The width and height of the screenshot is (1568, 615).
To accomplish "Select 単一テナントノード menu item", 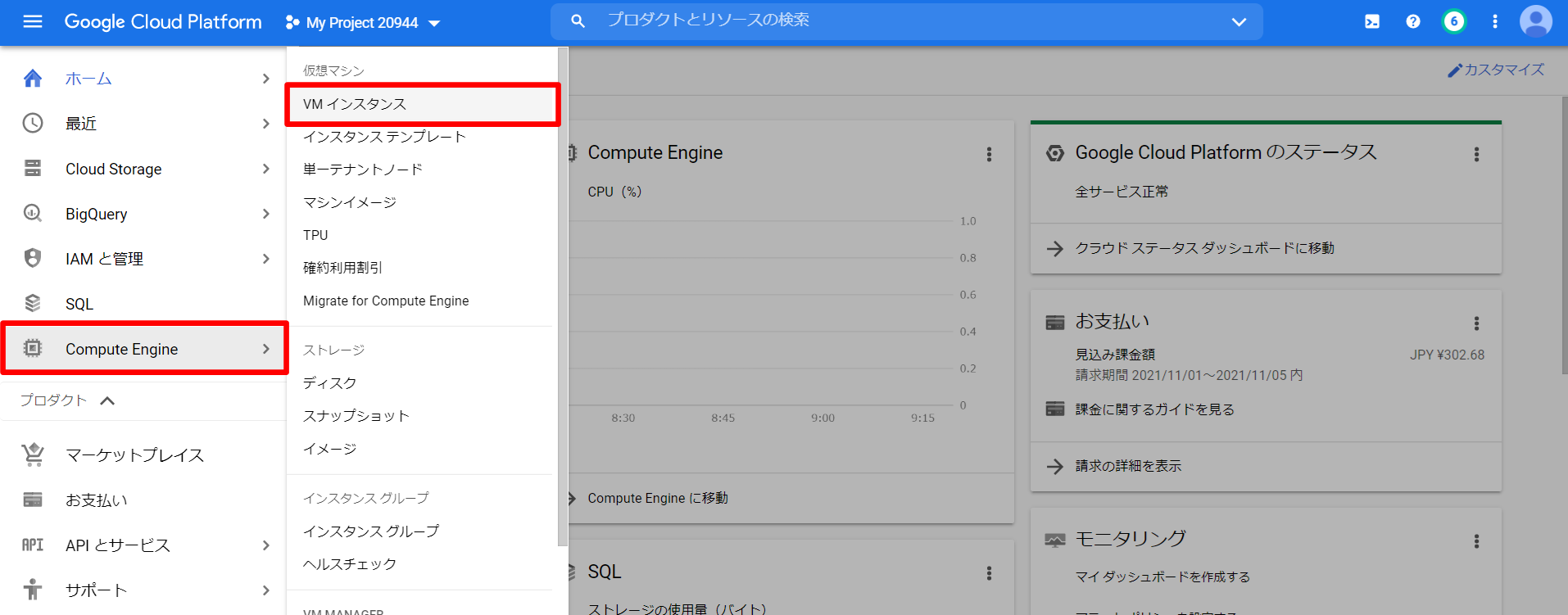I will tap(422, 170).
